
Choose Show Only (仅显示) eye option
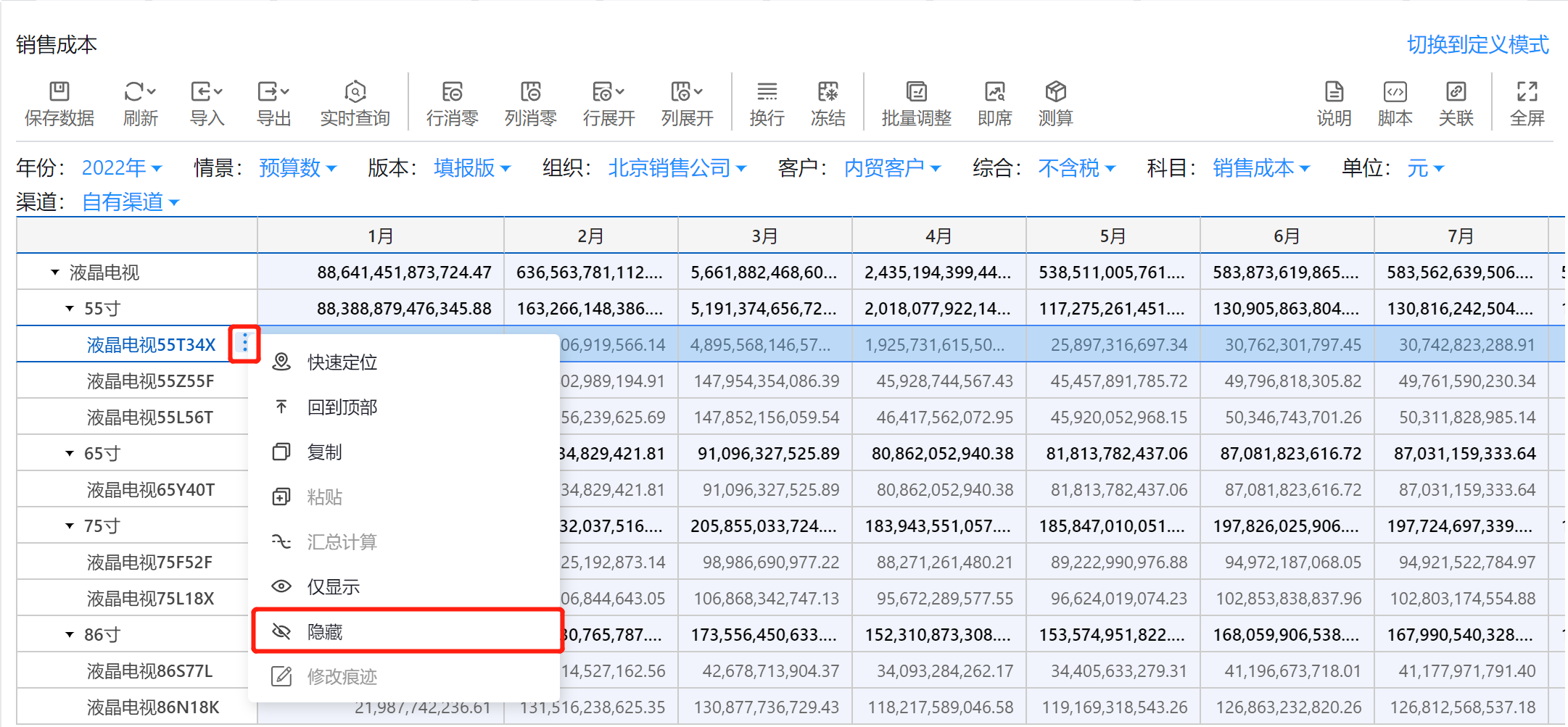(333, 587)
